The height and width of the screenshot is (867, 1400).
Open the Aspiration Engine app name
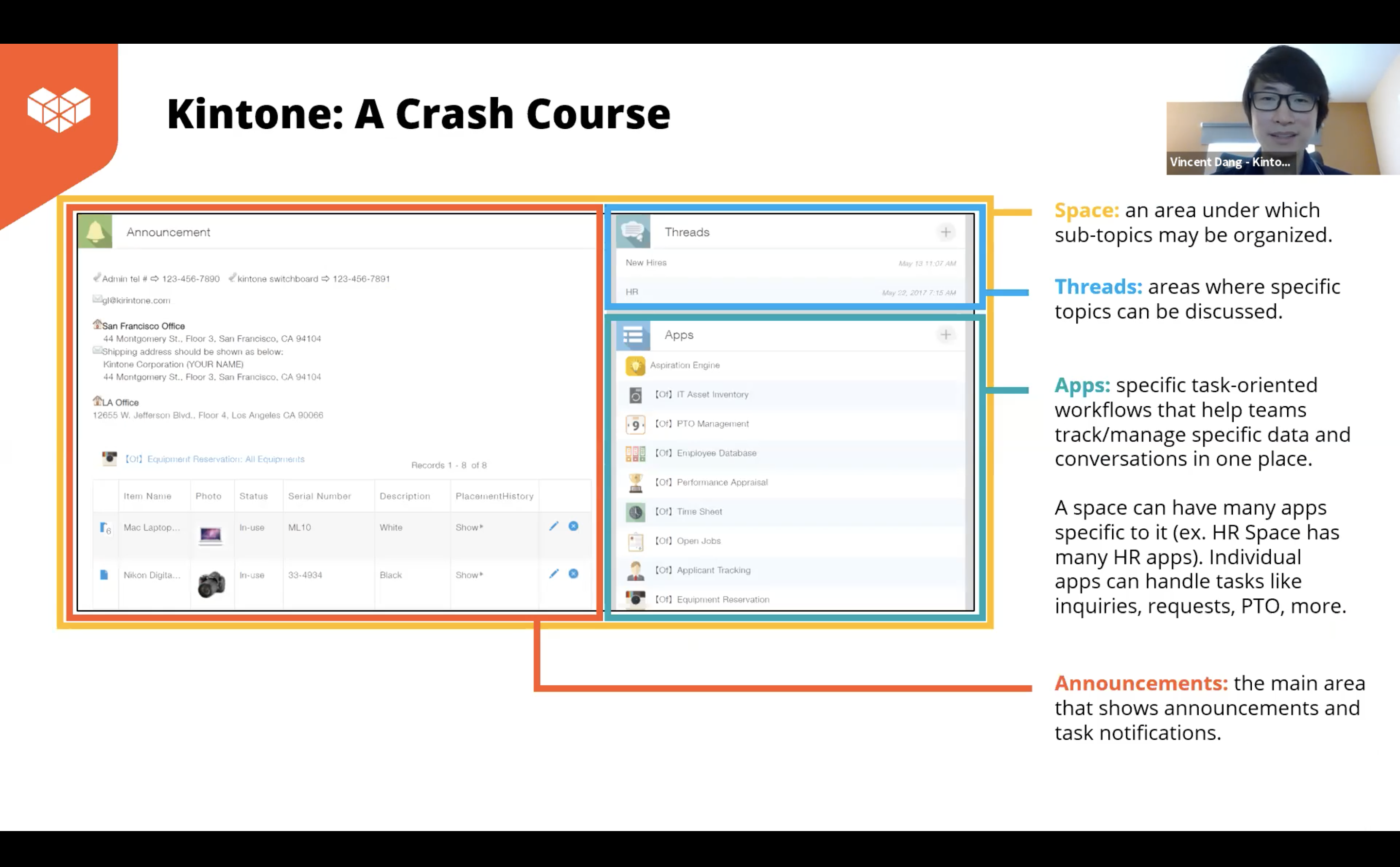[685, 365]
